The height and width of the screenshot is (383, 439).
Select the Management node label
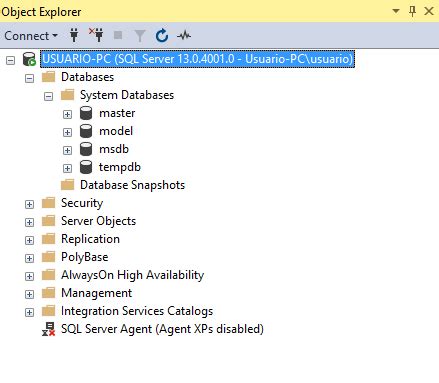[97, 293]
